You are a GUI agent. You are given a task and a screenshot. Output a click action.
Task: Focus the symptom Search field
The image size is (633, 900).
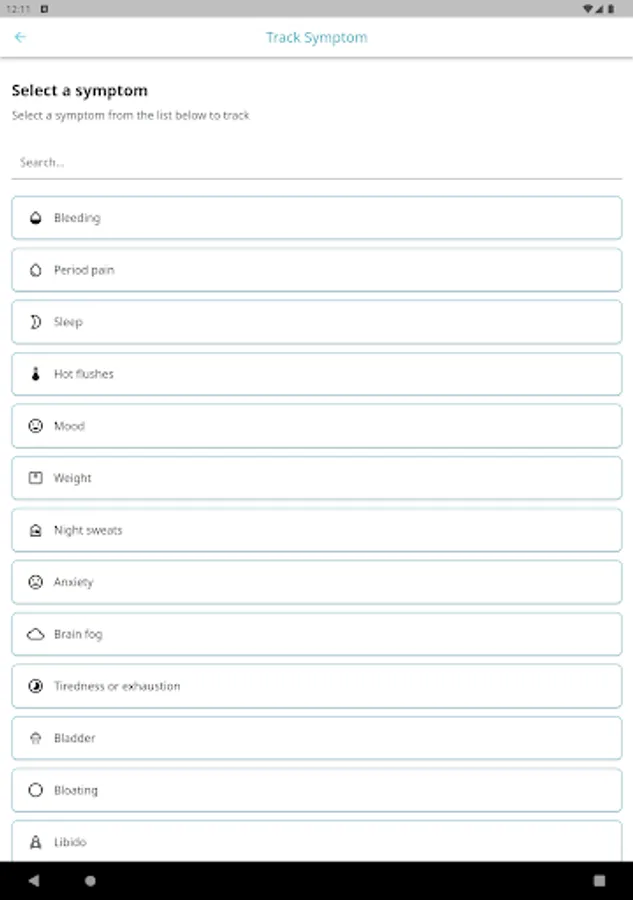(x=316, y=162)
